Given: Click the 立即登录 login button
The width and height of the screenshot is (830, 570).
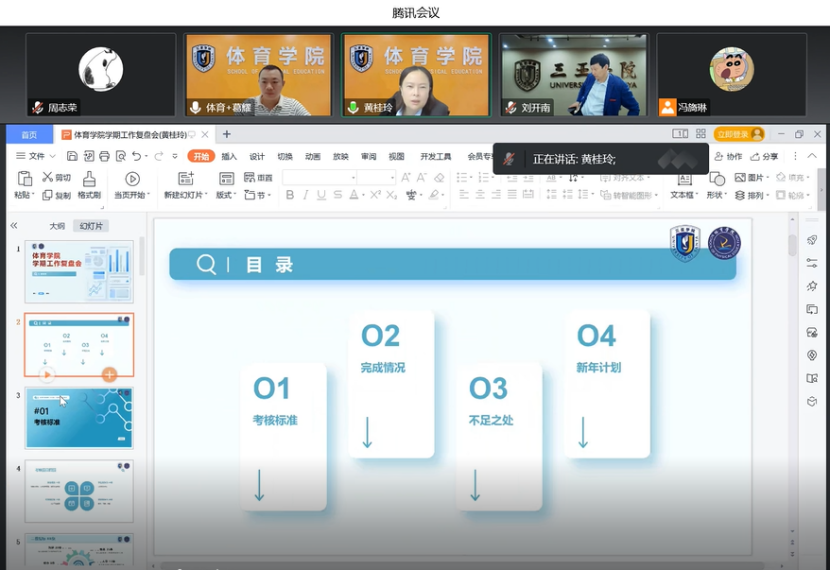Looking at the screenshot, I should (738, 134).
